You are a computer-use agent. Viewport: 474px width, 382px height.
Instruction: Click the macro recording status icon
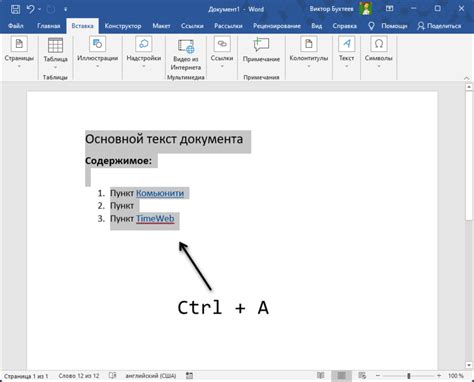click(189, 376)
